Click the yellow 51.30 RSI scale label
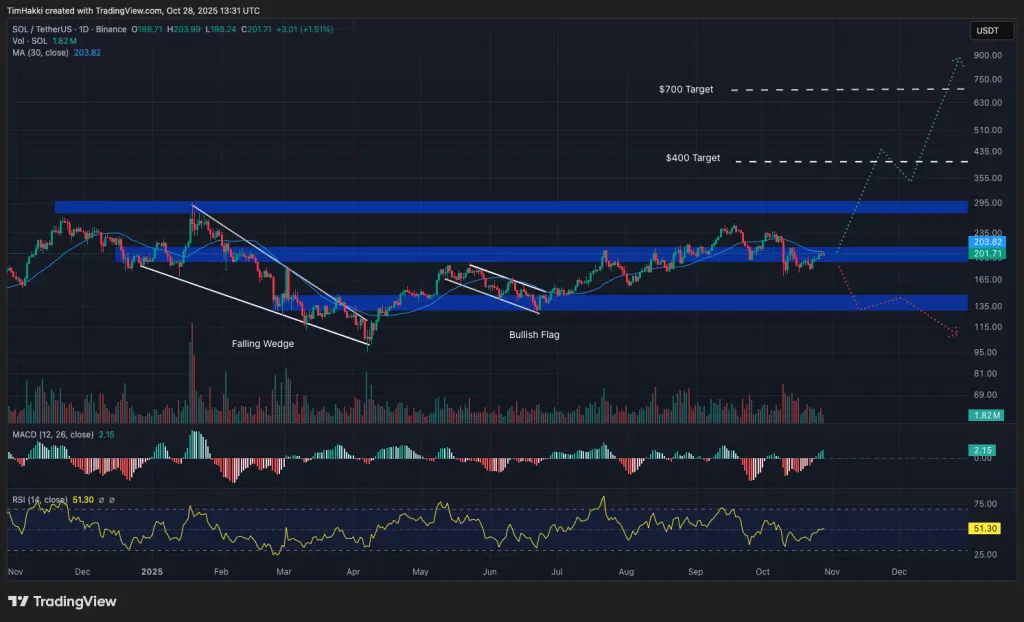This screenshot has height=622, width=1024. coord(987,528)
